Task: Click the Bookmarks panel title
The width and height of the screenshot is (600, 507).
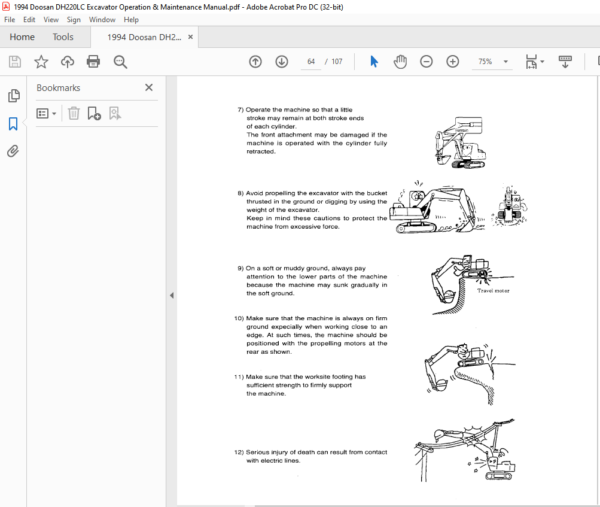Action: (x=58, y=88)
